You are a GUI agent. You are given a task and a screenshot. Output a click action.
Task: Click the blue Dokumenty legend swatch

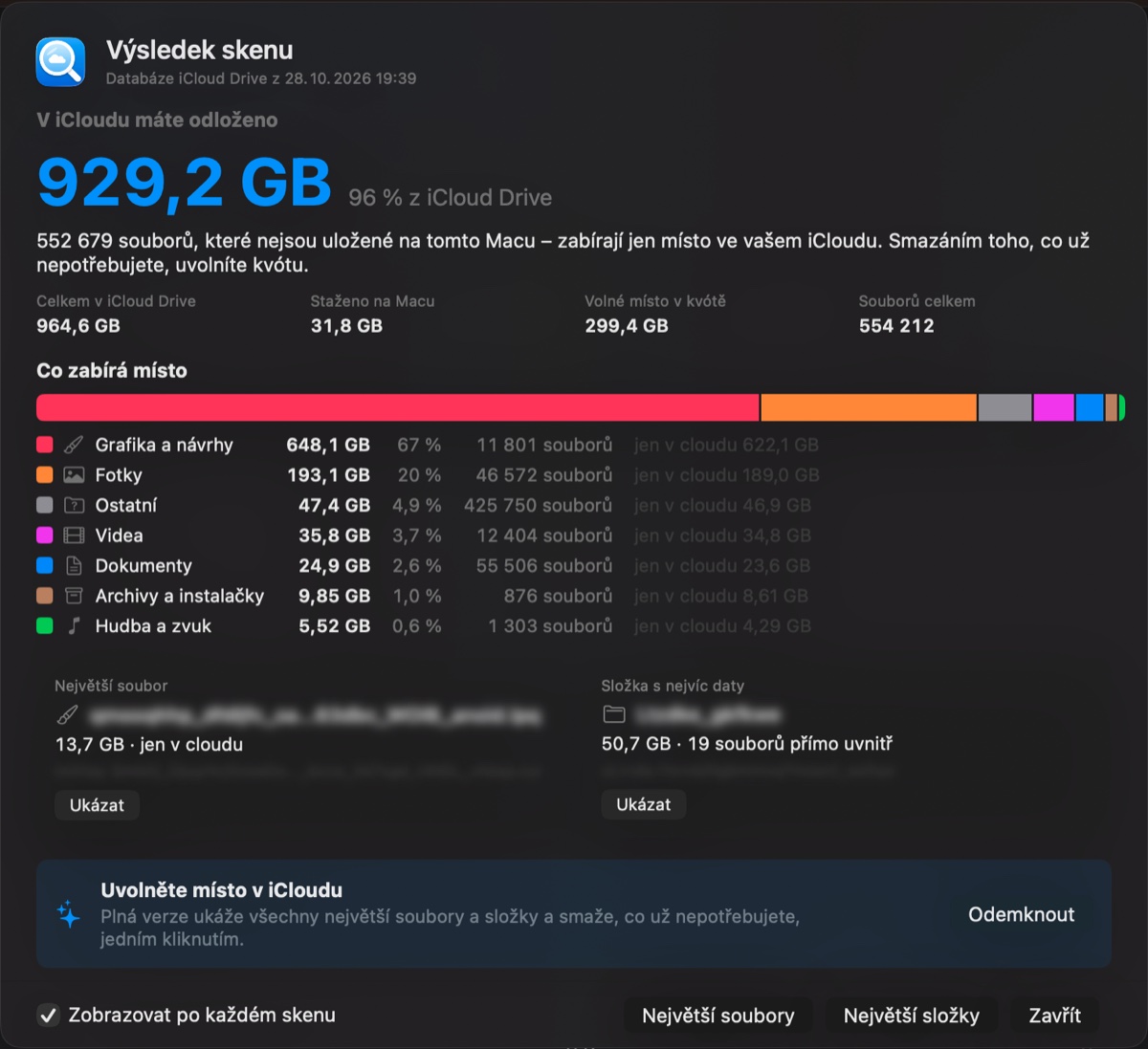click(x=45, y=566)
